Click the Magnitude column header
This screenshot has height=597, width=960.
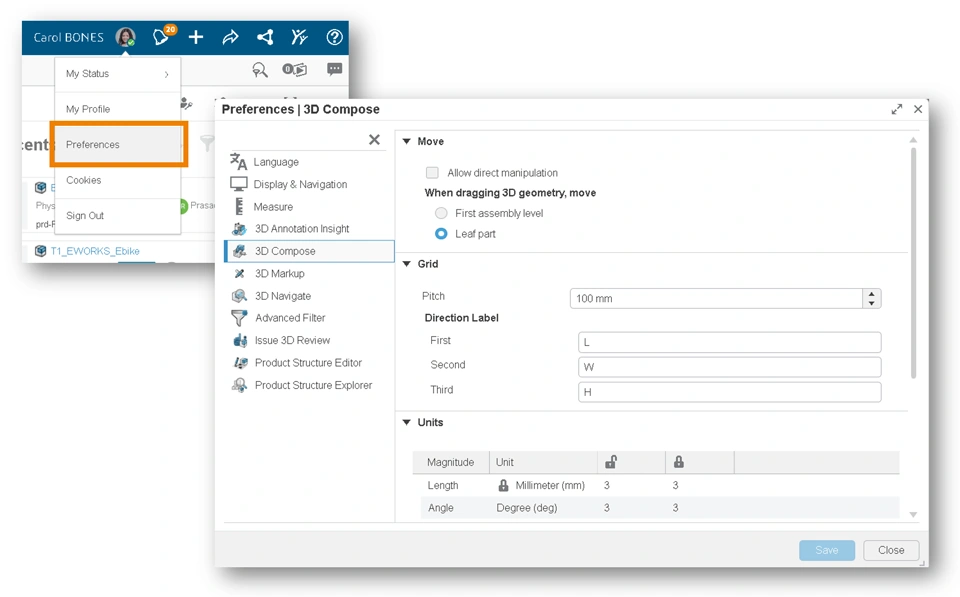(451, 462)
